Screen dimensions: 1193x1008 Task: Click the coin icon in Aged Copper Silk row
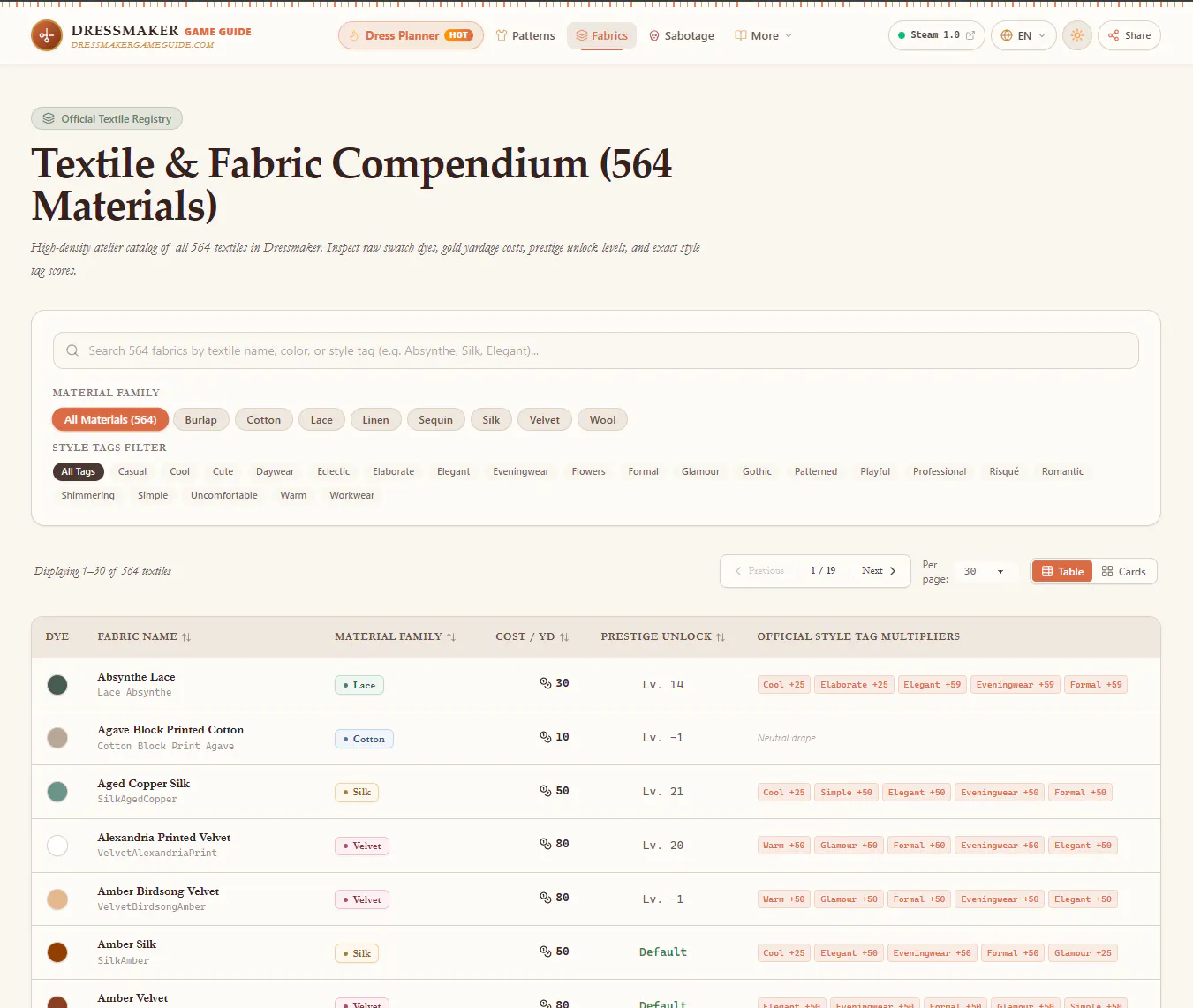(546, 790)
